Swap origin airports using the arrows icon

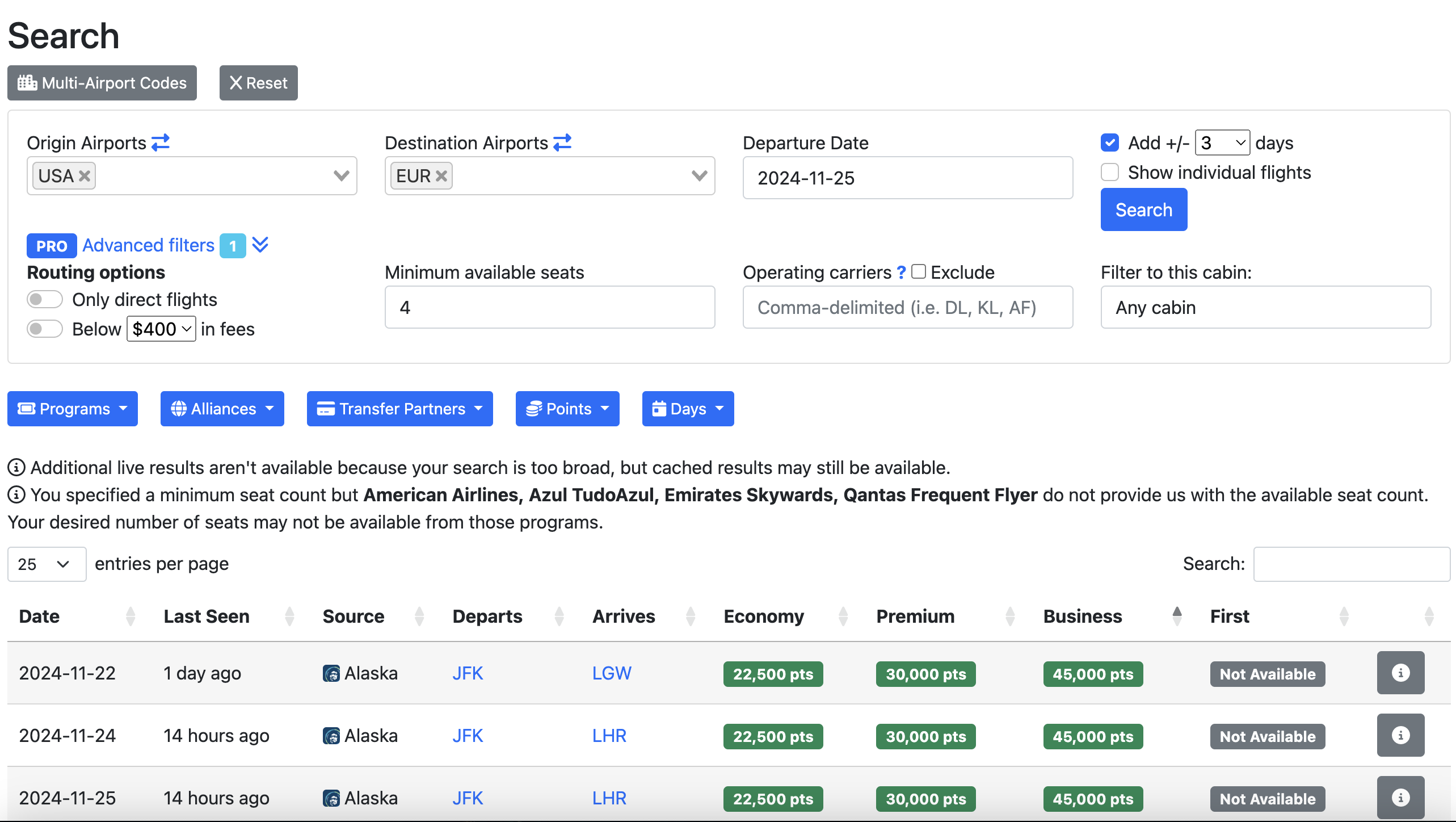click(x=161, y=142)
